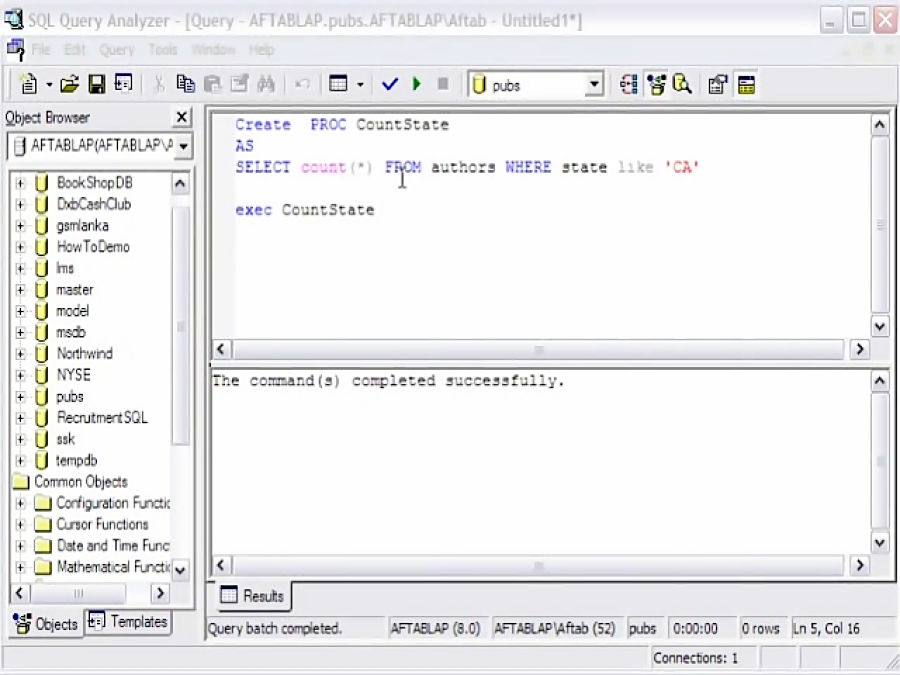Screen dimensions: 900x675
Task: Expand the Common Objects Cursor Functions folder
Action: point(20,525)
